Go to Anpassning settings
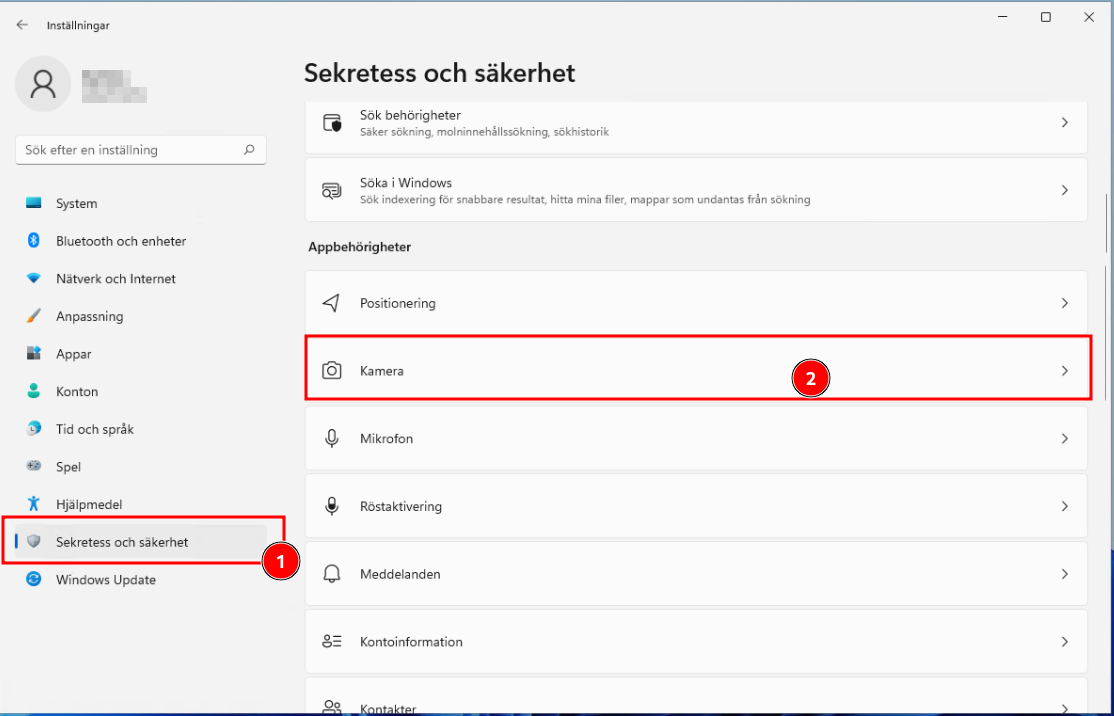The height and width of the screenshot is (716, 1114). (141, 316)
